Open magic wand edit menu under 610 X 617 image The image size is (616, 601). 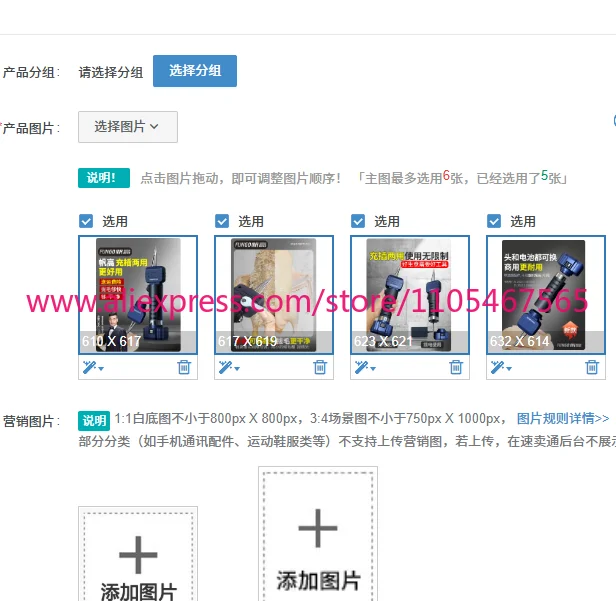93,368
